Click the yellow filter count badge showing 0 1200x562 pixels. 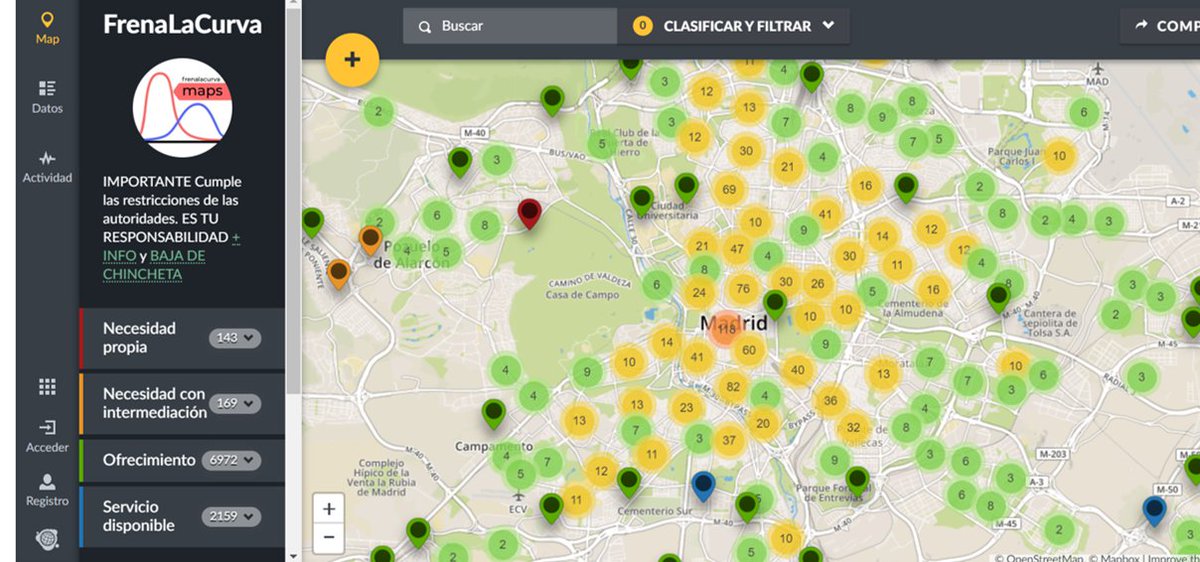click(x=643, y=26)
